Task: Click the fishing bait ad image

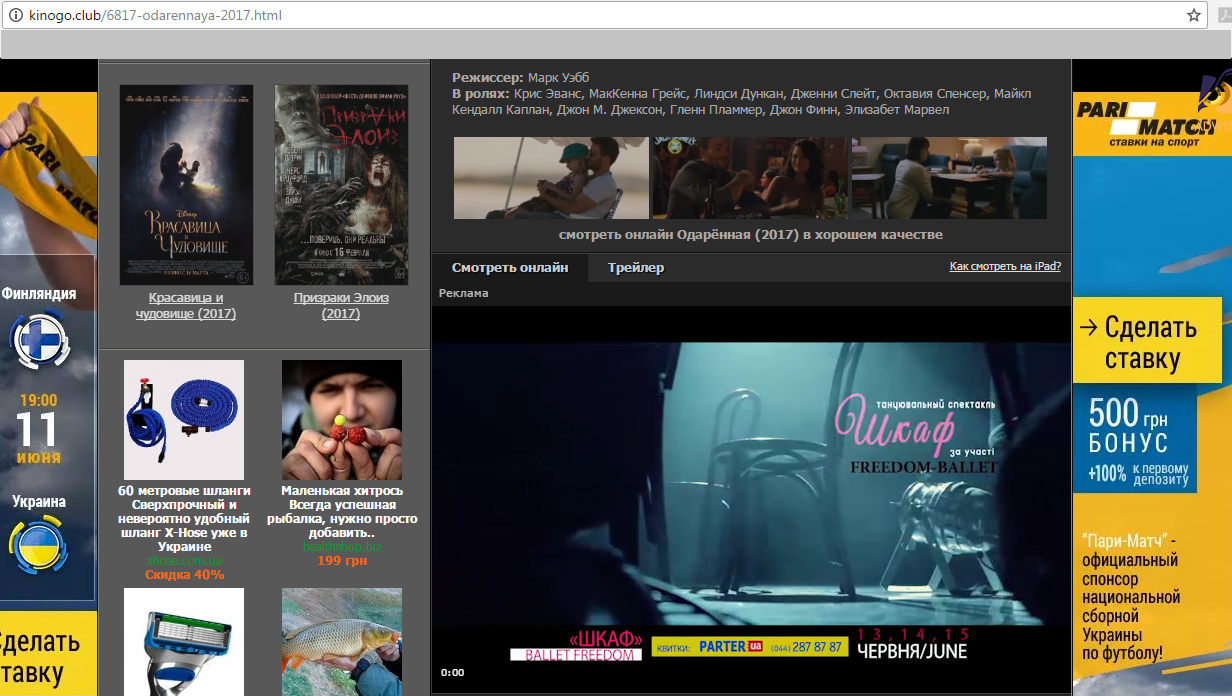Action: tap(341, 420)
